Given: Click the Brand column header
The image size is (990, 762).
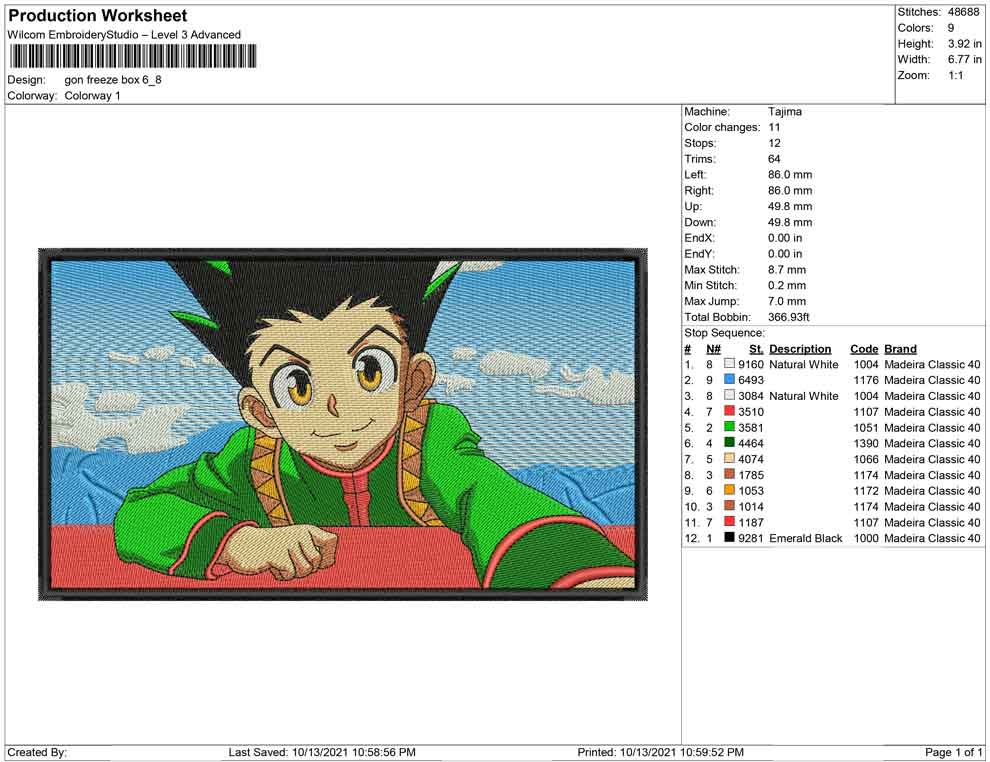Looking at the screenshot, I should click(900, 348).
